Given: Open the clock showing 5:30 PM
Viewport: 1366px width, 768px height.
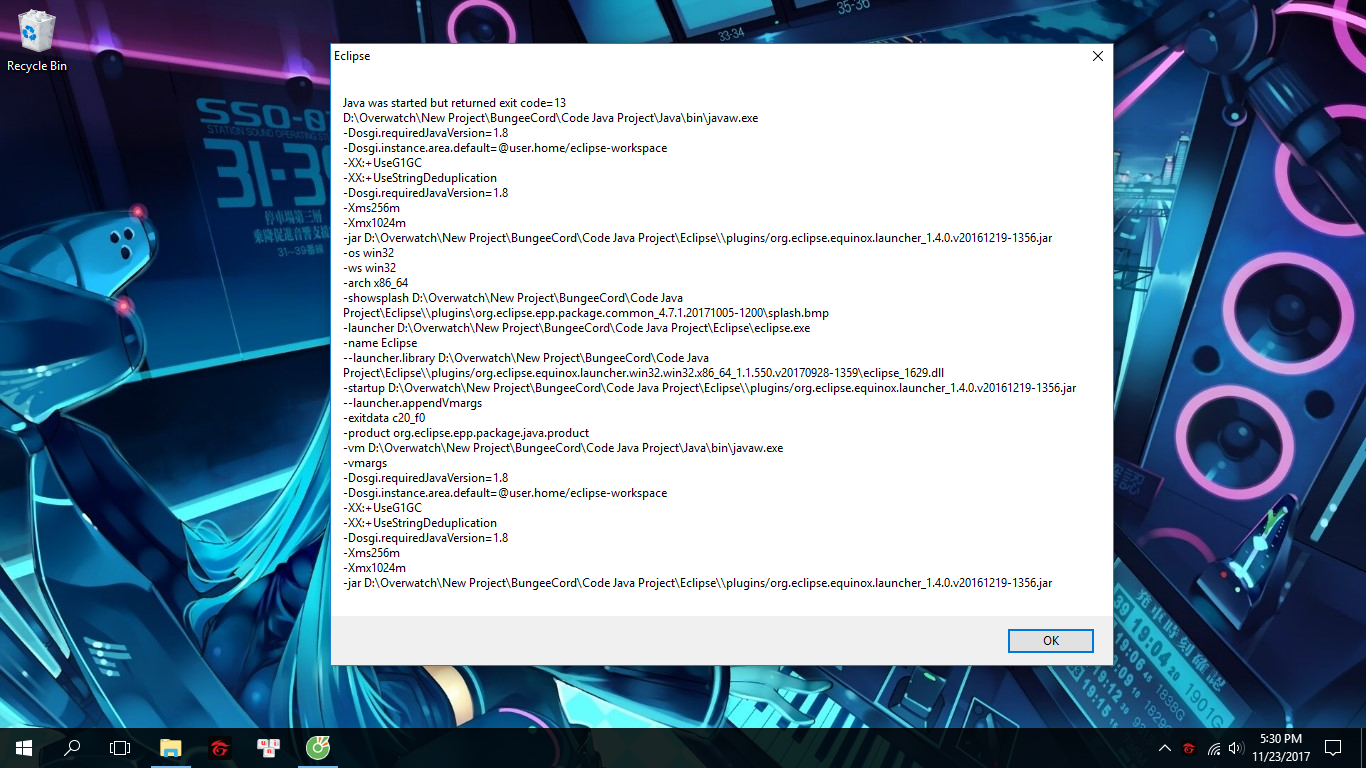Looking at the screenshot, I should tap(1280, 748).
